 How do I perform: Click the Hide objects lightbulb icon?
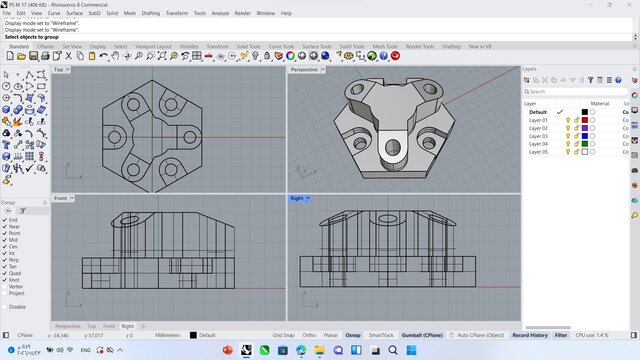pyautogui.click(x=255, y=56)
